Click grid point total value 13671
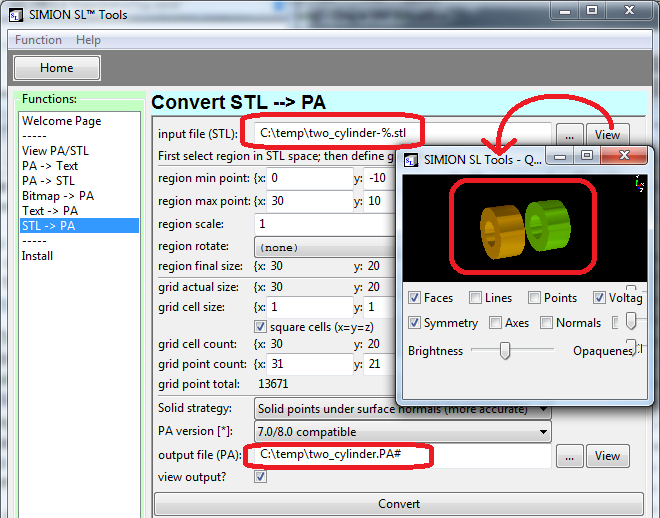Image resolution: width=660 pixels, height=518 pixels. tap(273, 384)
